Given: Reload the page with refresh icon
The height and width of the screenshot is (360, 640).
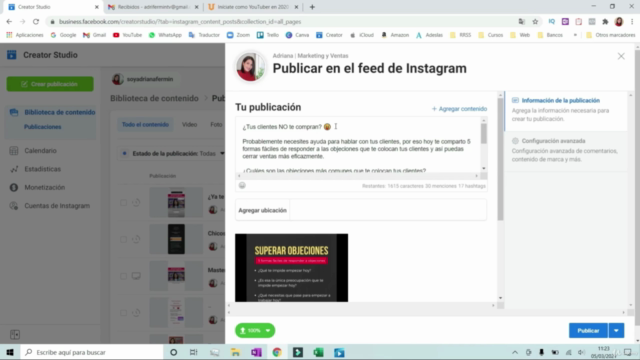Looking at the screenshot, I should [36, 22].
